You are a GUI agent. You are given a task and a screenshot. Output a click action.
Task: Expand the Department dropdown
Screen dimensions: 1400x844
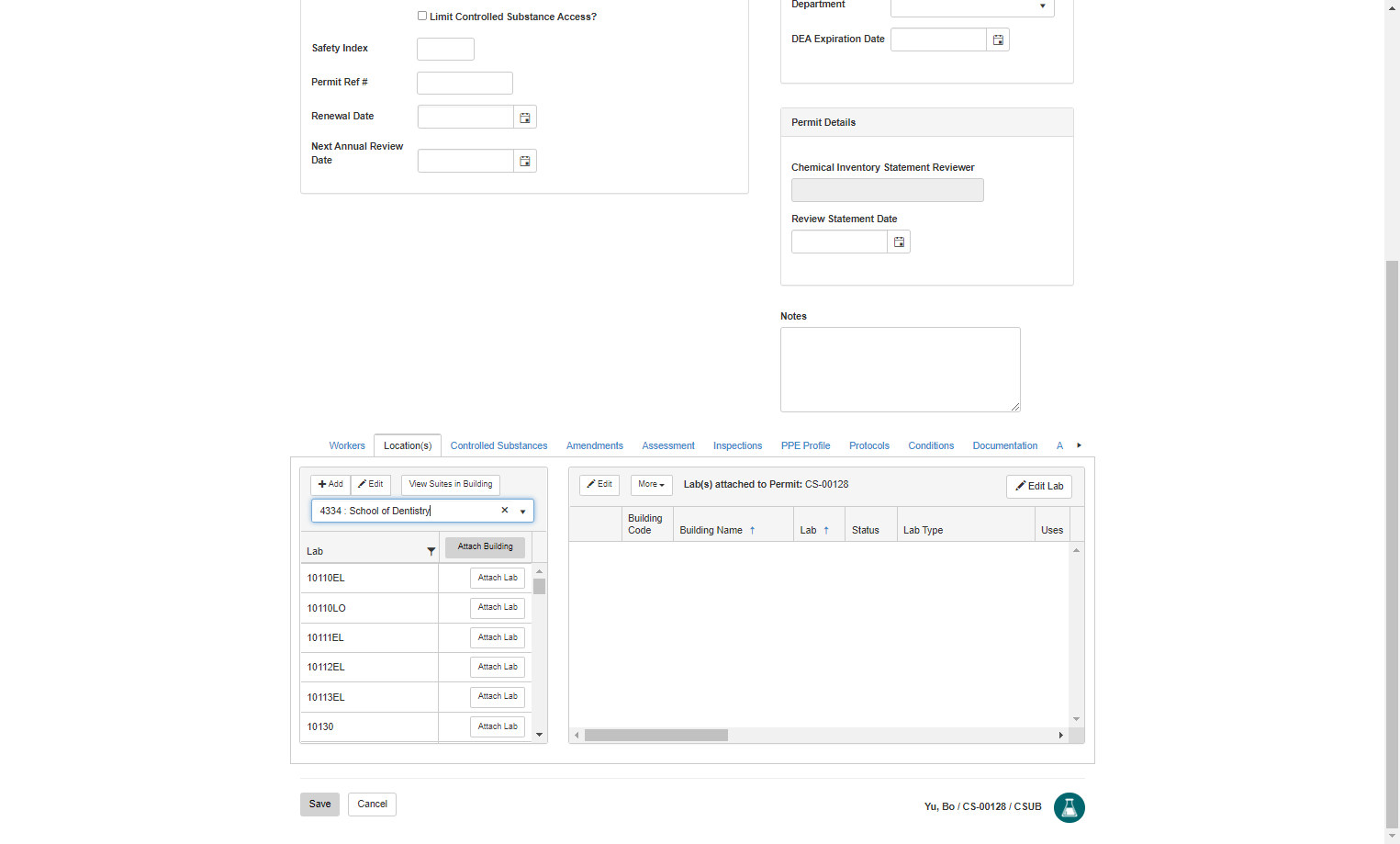pos(1042,6)
